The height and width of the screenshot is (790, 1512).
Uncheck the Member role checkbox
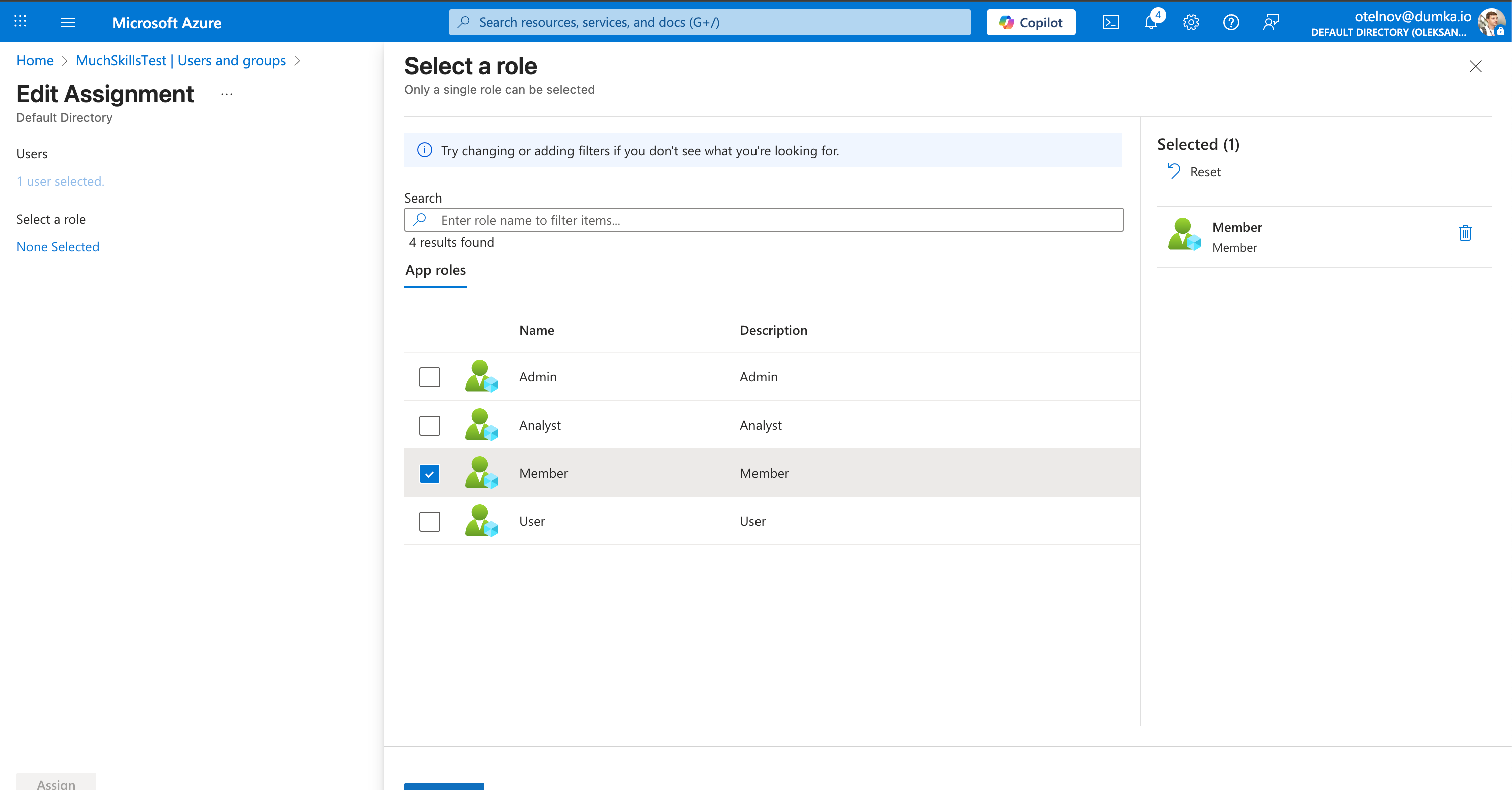(429, 473)
